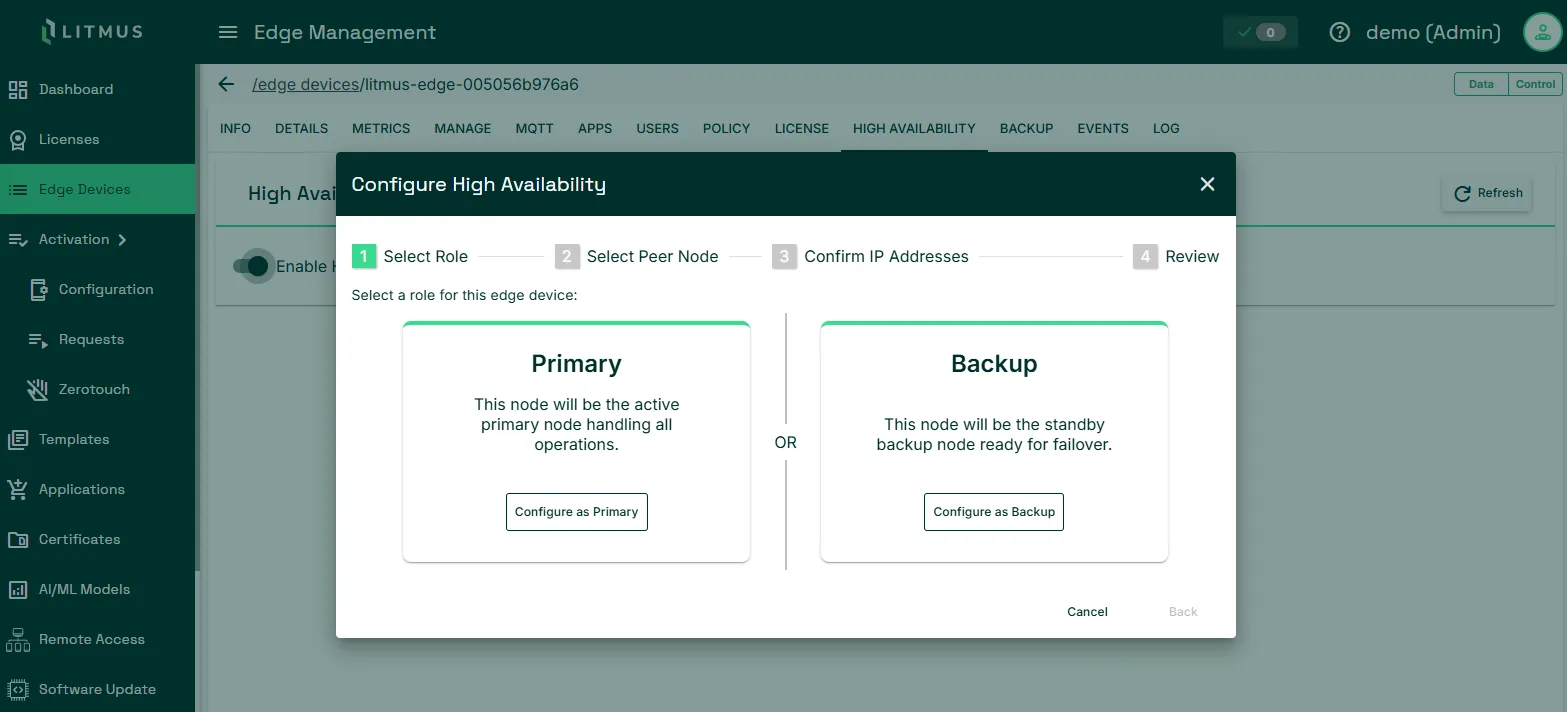Switch to the Data mode toggle
The height and width of the screenshot is (712, 1567).
1481,84
